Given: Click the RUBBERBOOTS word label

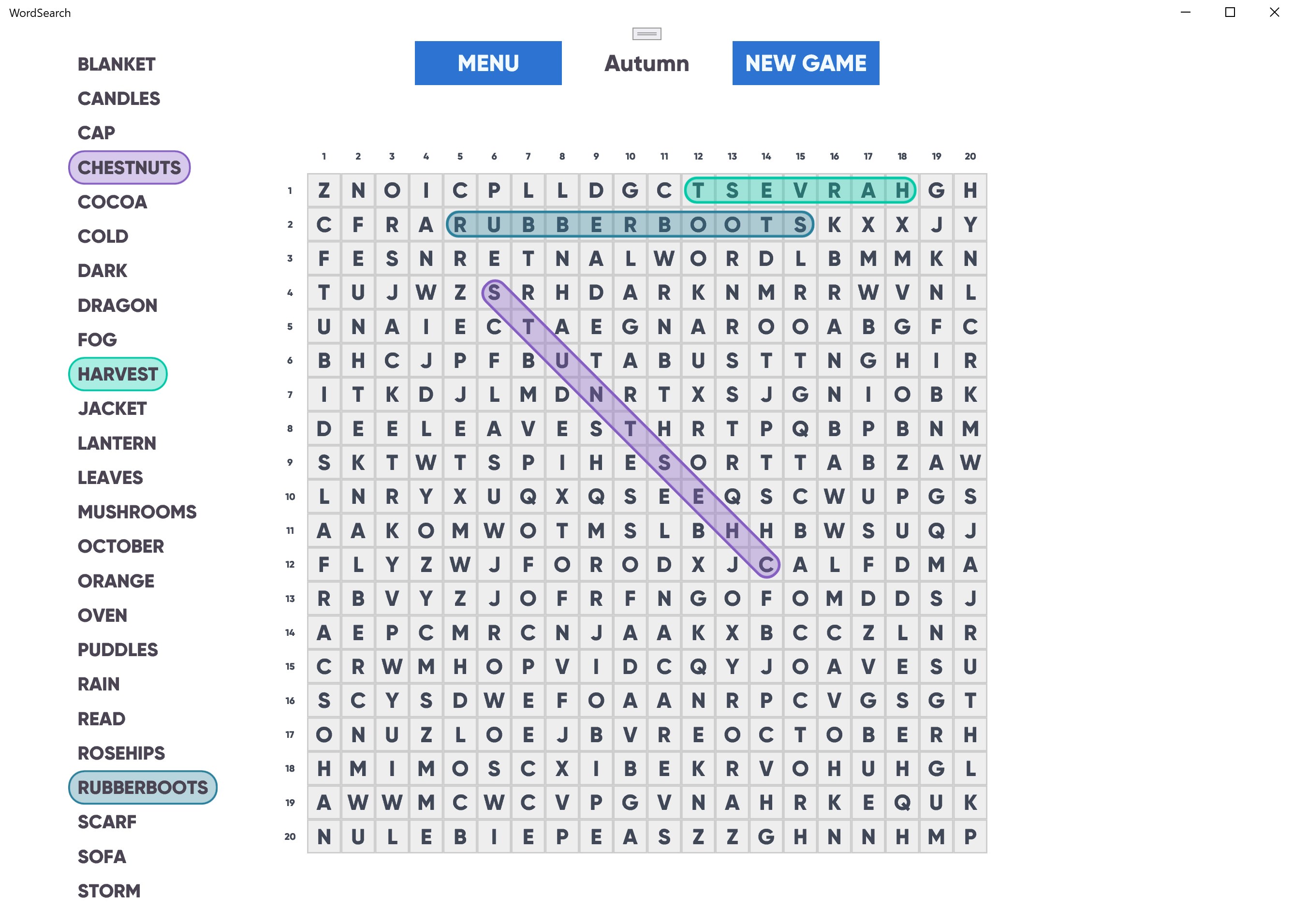Looking at the screenshot, I should (x=142, y=788).
